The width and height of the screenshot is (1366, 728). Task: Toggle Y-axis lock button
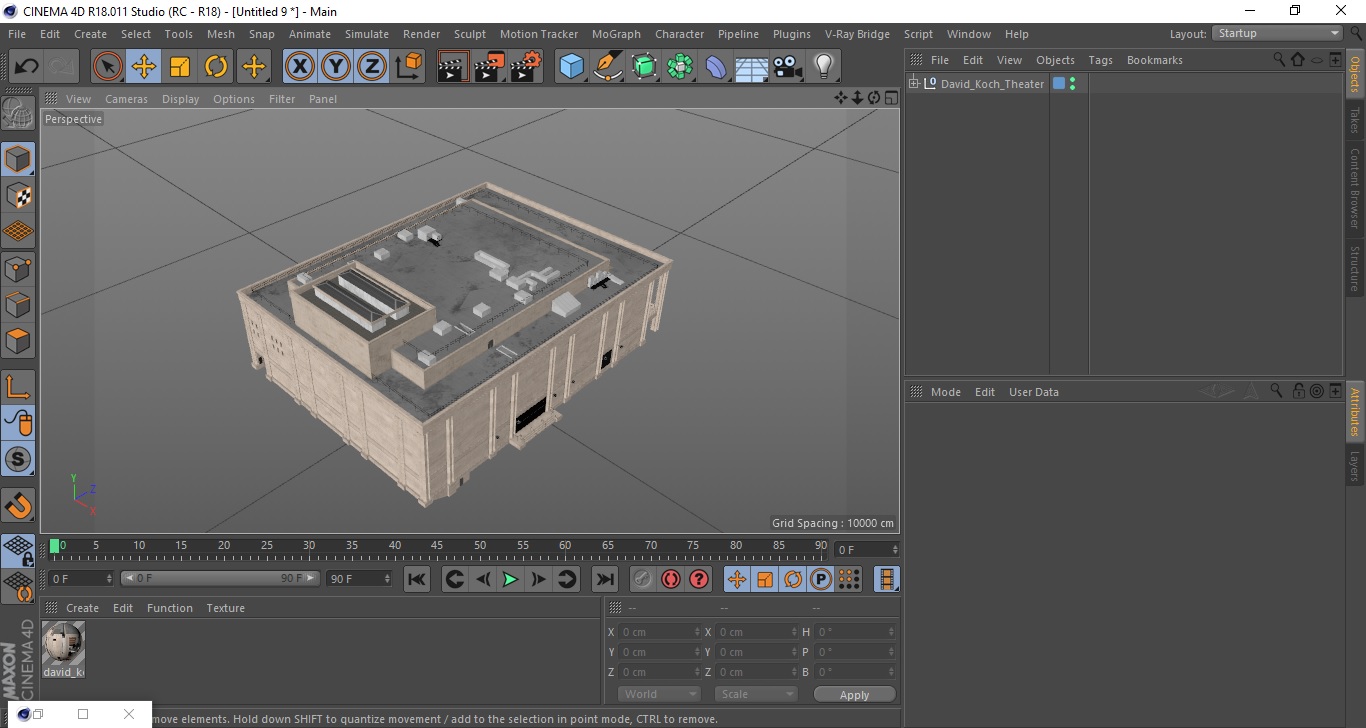point(336,67)
